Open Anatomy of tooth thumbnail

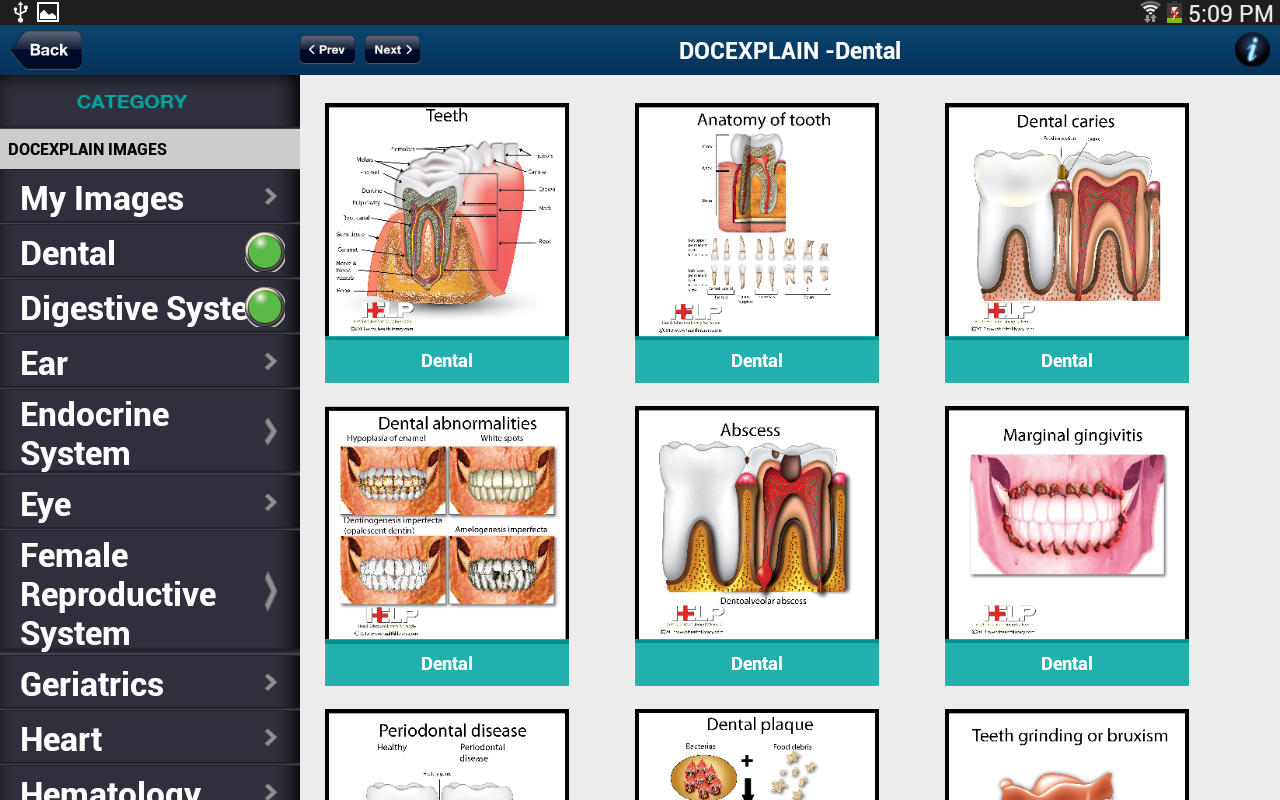point(757,220)
